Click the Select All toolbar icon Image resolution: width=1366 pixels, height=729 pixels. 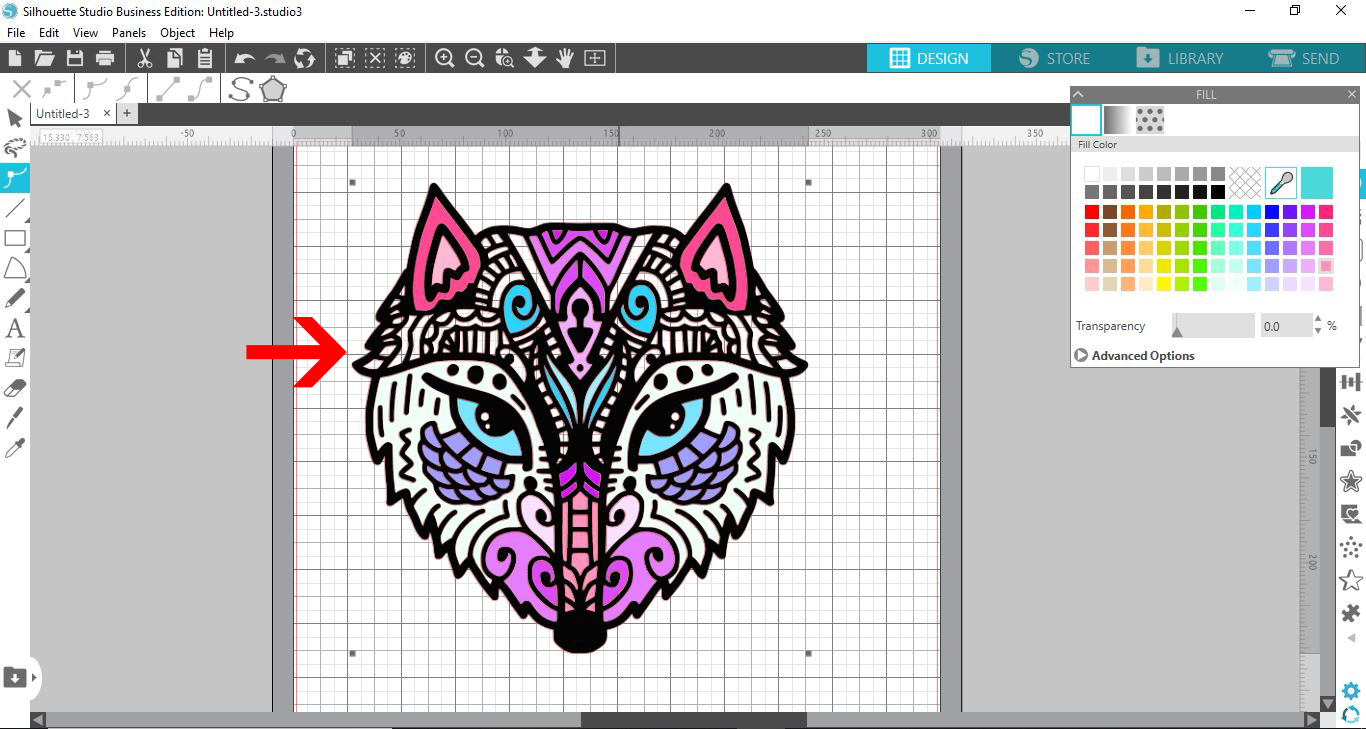[x=345, y=58]
